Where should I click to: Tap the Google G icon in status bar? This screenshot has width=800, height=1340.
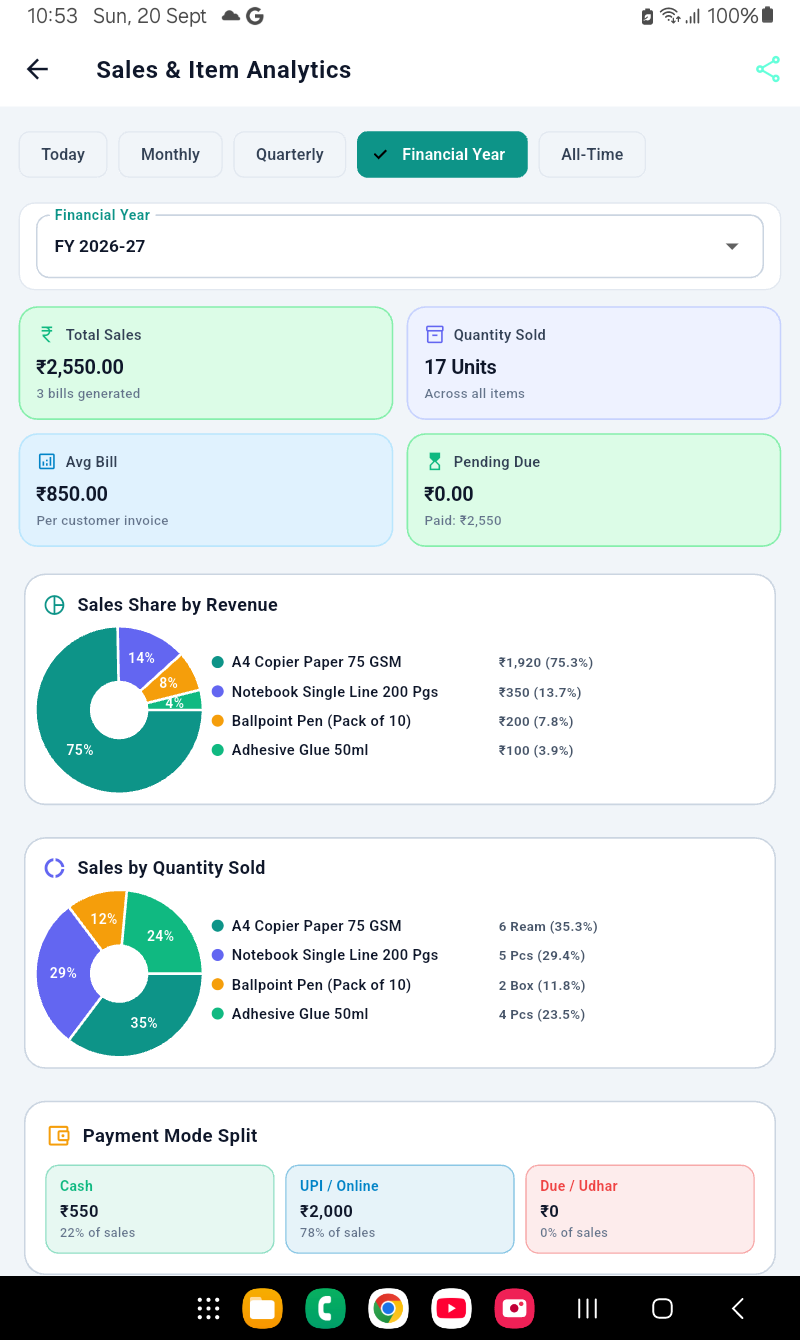pos(255,16)
